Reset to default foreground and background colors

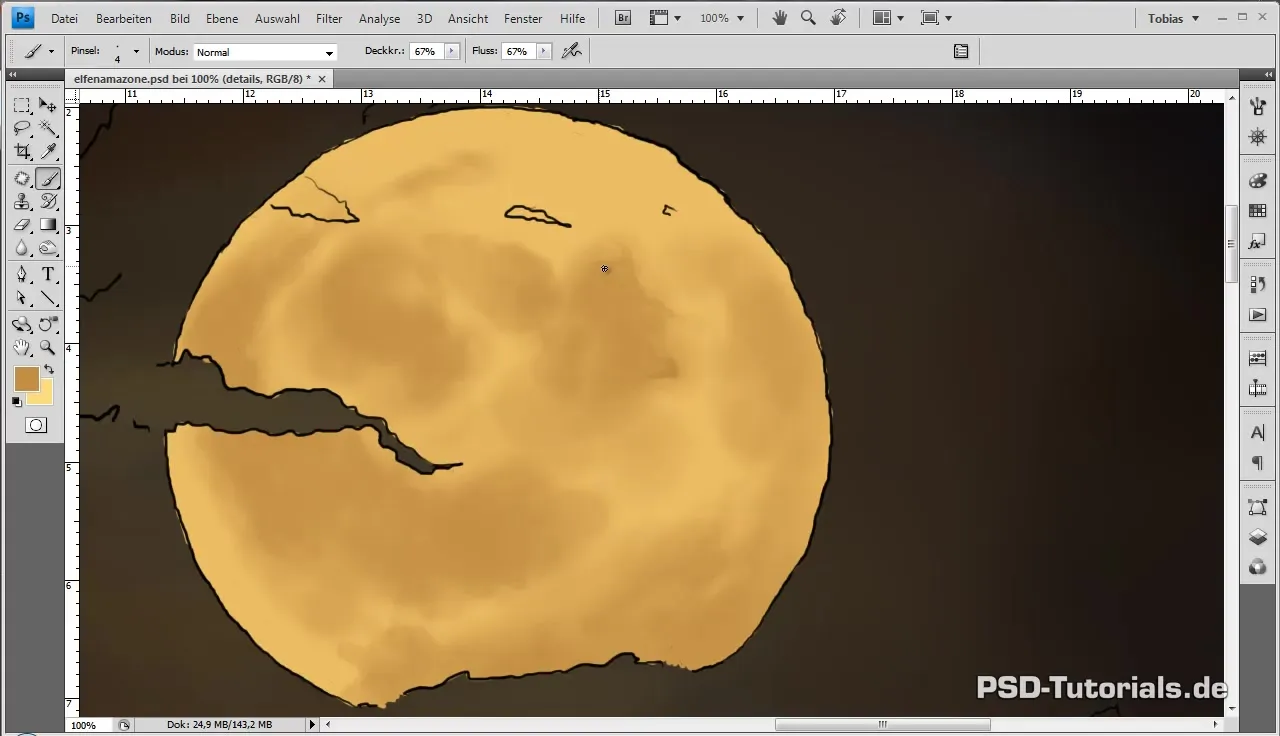(17, 402)
